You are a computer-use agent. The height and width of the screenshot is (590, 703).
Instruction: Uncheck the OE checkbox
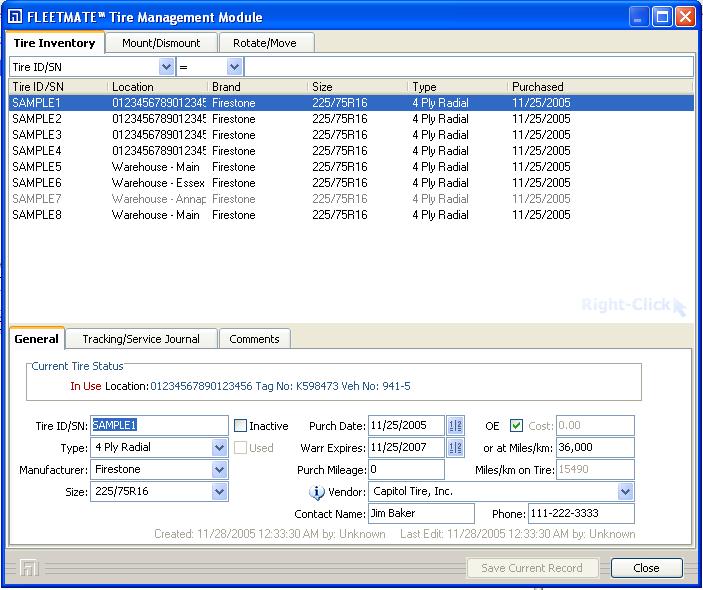516,425
